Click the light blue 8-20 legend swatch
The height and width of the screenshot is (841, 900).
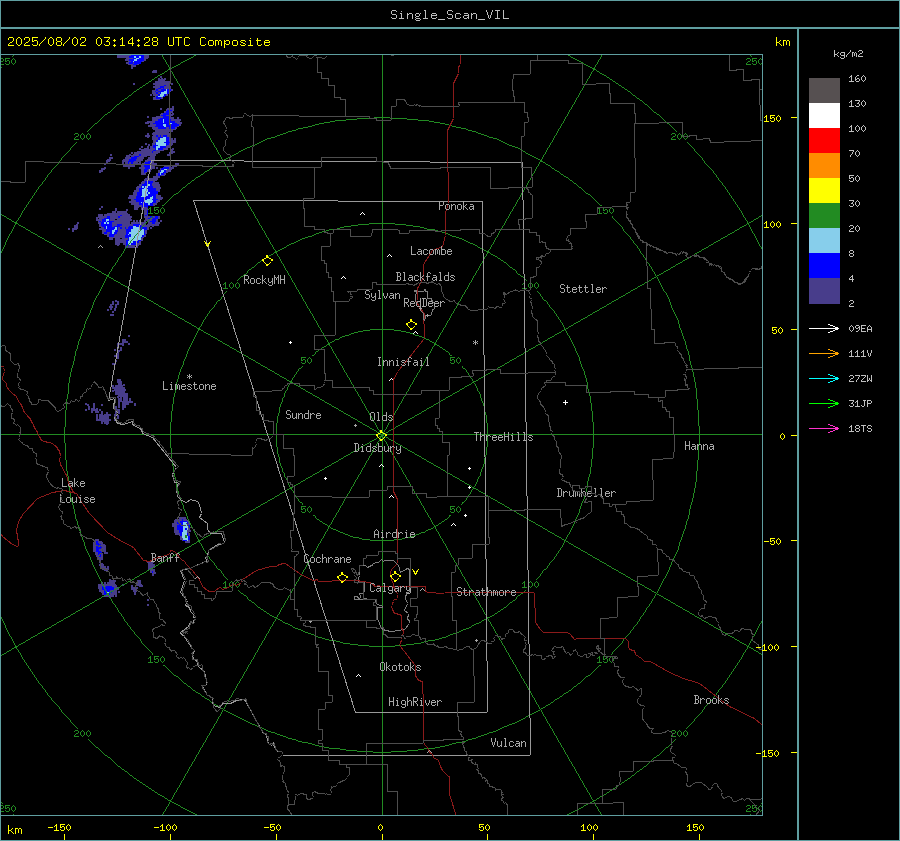point(824,241)
